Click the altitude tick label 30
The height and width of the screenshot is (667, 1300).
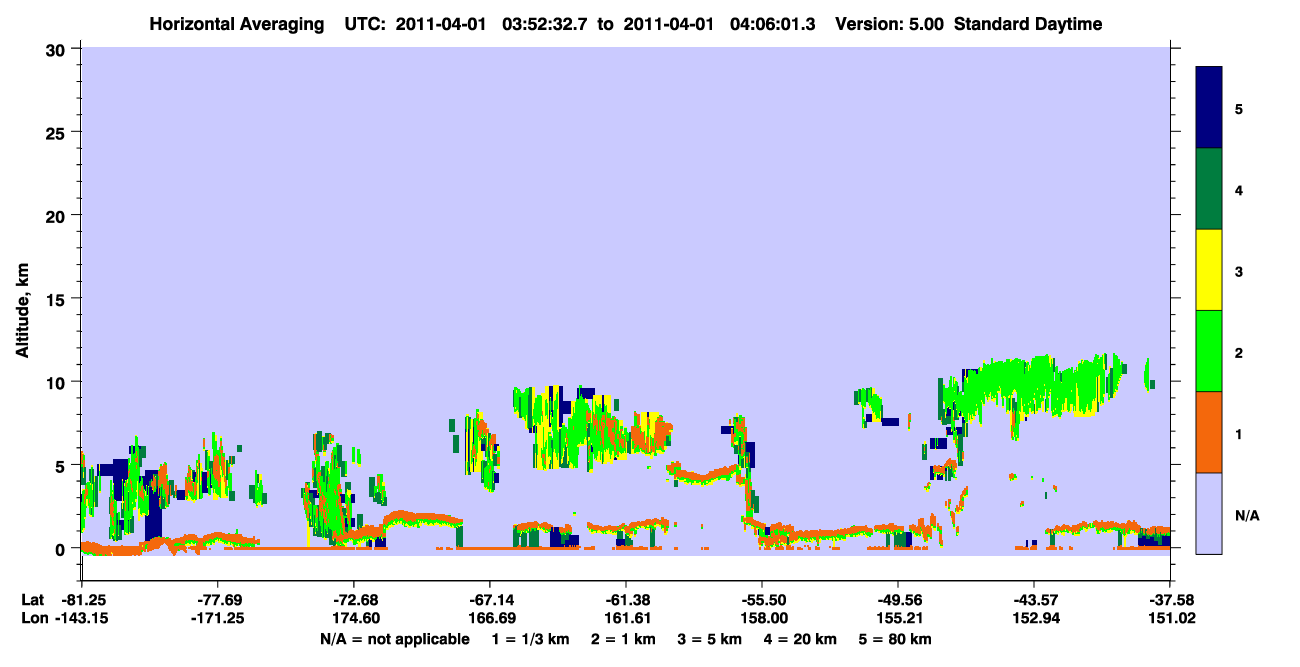point(58,49)
